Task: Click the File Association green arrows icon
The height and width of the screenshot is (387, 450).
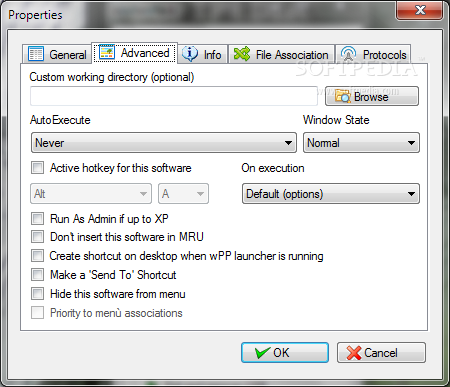Action: coord(242,54)
